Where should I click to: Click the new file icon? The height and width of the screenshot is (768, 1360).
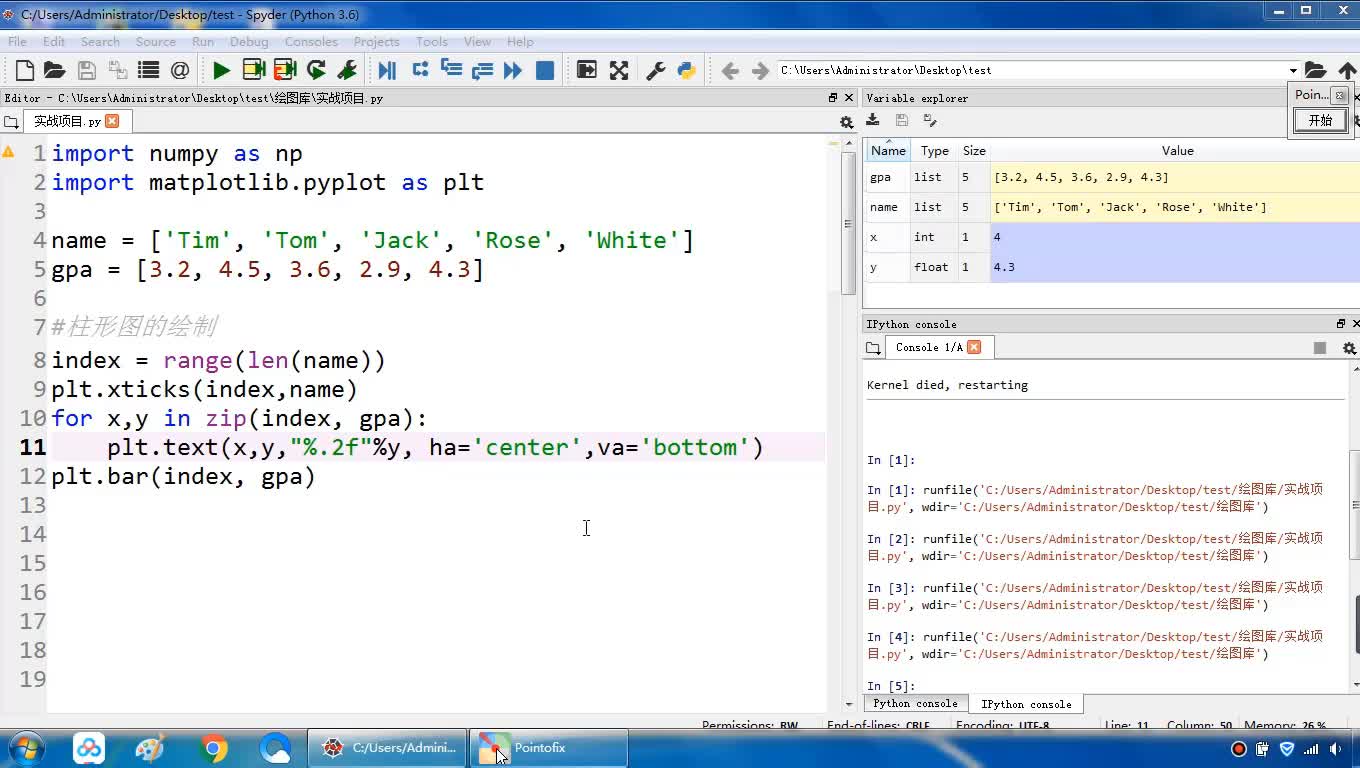[25, 70]
